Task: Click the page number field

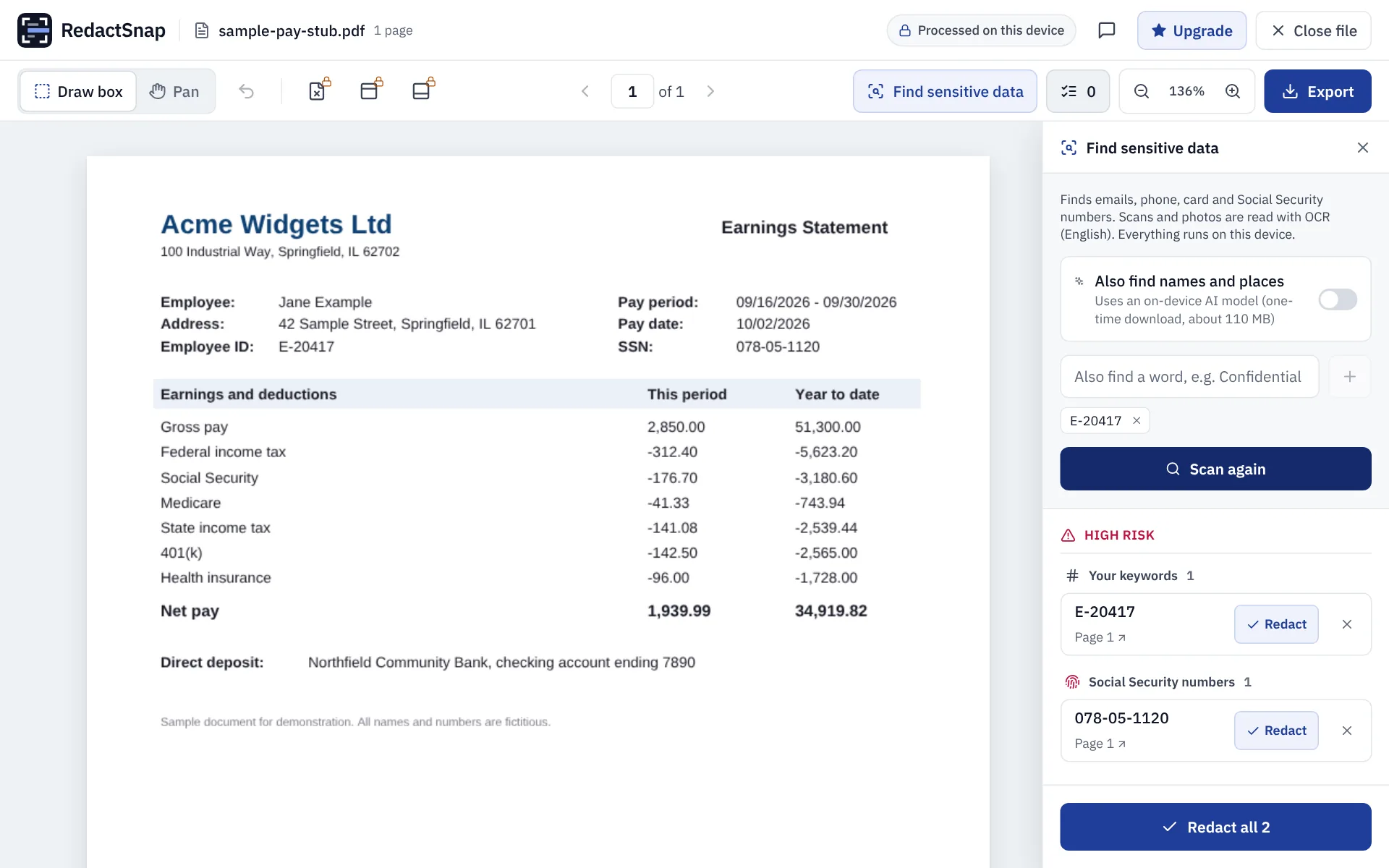Action: [632, 91]
